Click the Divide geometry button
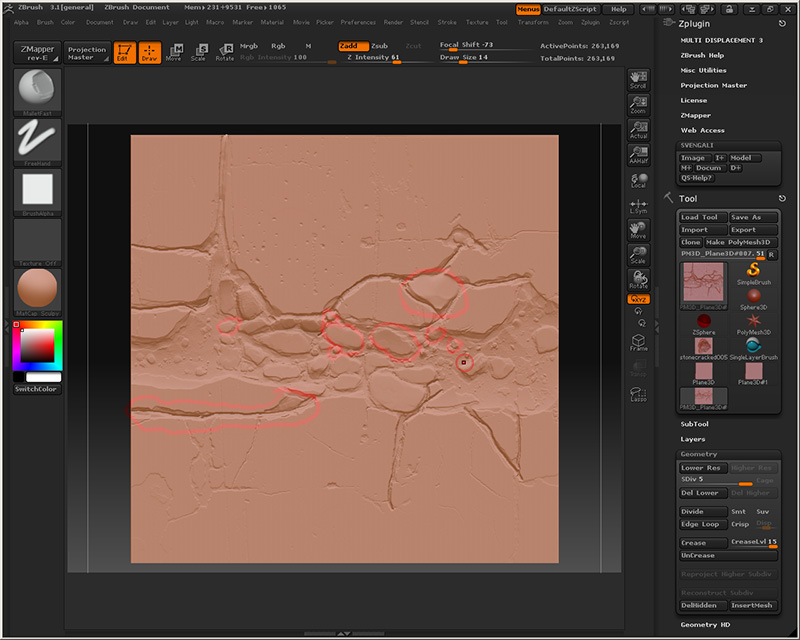 (x=703, y=511)
